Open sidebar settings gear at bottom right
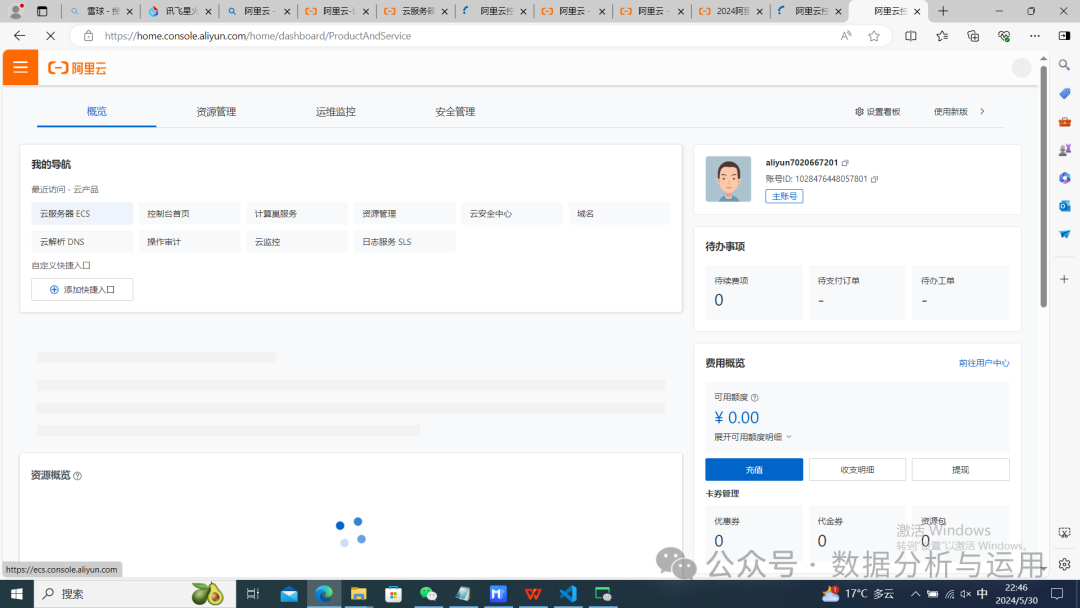 1064,564
